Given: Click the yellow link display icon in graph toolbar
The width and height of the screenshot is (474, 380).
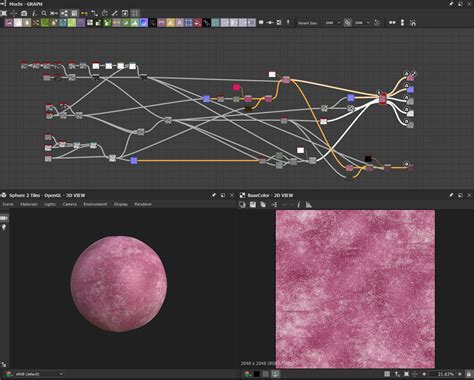Looking at the screenshot, I should [84, 13].
